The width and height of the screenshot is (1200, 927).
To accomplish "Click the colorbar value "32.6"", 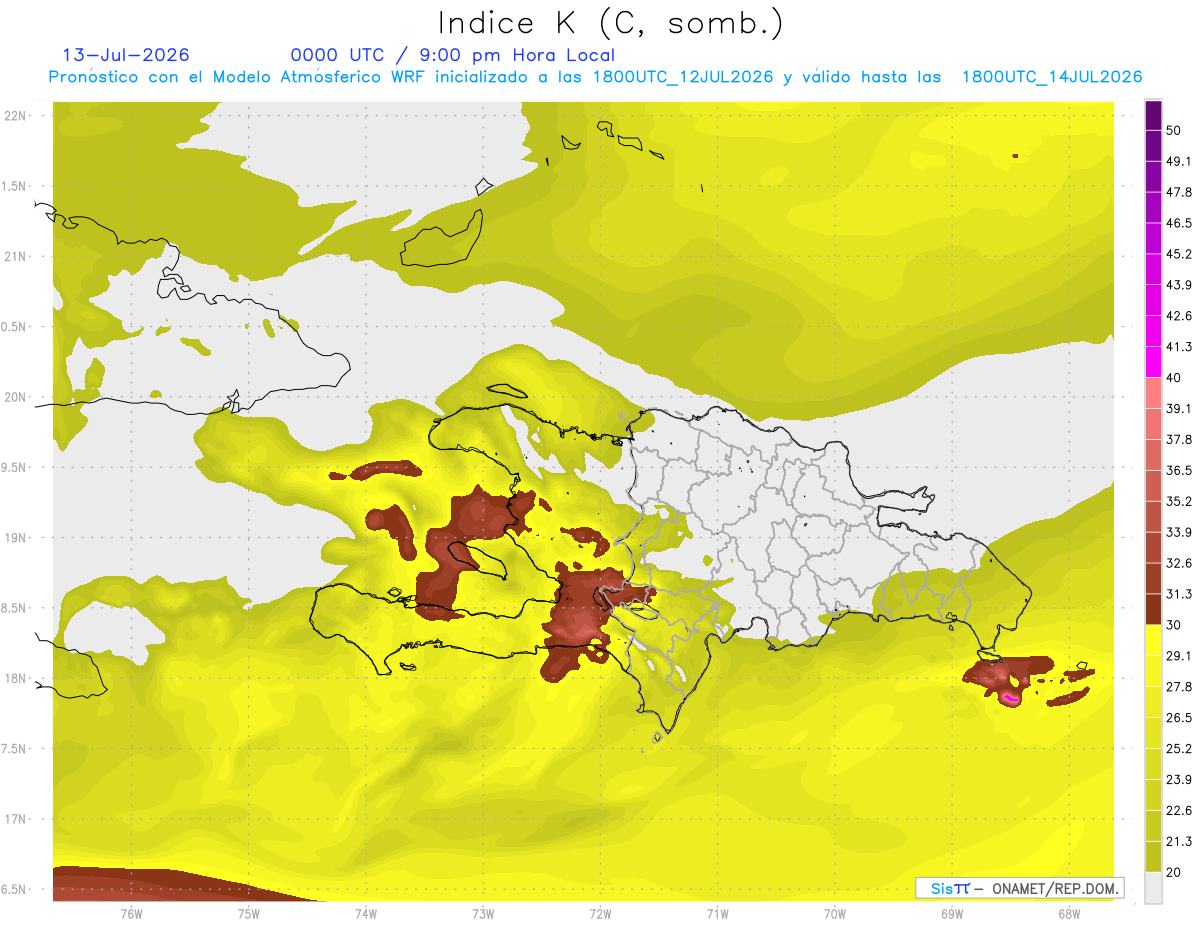I will (1179, 563).
